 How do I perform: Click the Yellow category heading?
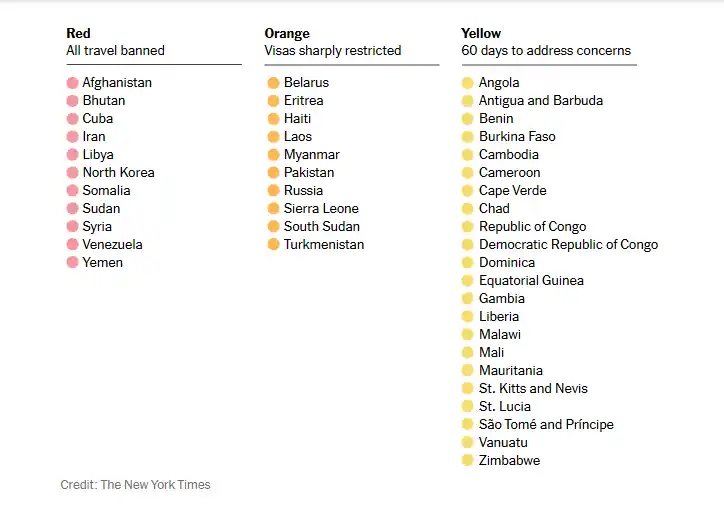click(481, 34)
